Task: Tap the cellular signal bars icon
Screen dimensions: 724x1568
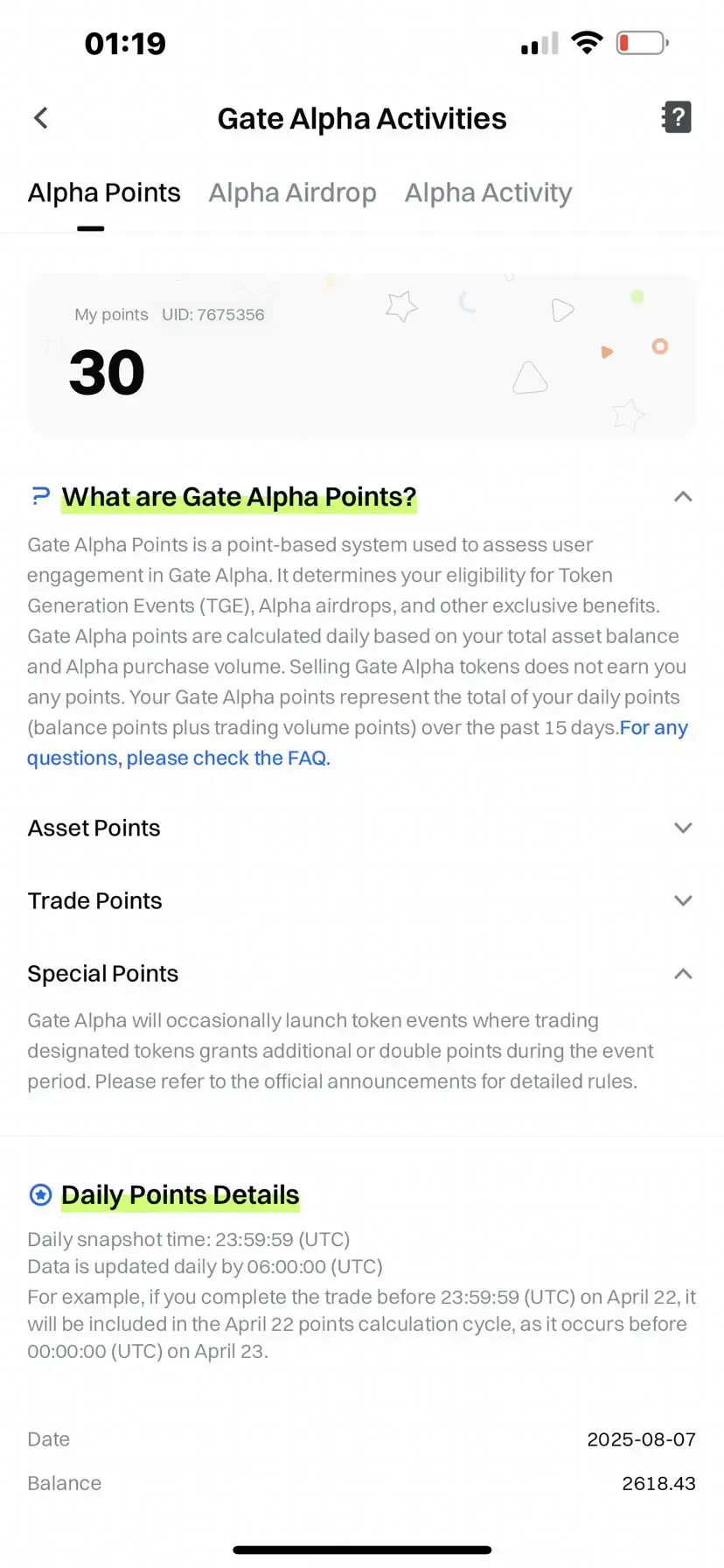Action: coord(540,44)
